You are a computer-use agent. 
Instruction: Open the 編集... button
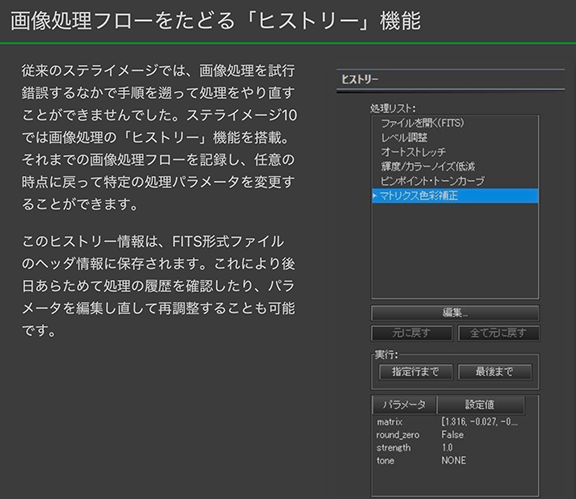(x=455, y=313)
